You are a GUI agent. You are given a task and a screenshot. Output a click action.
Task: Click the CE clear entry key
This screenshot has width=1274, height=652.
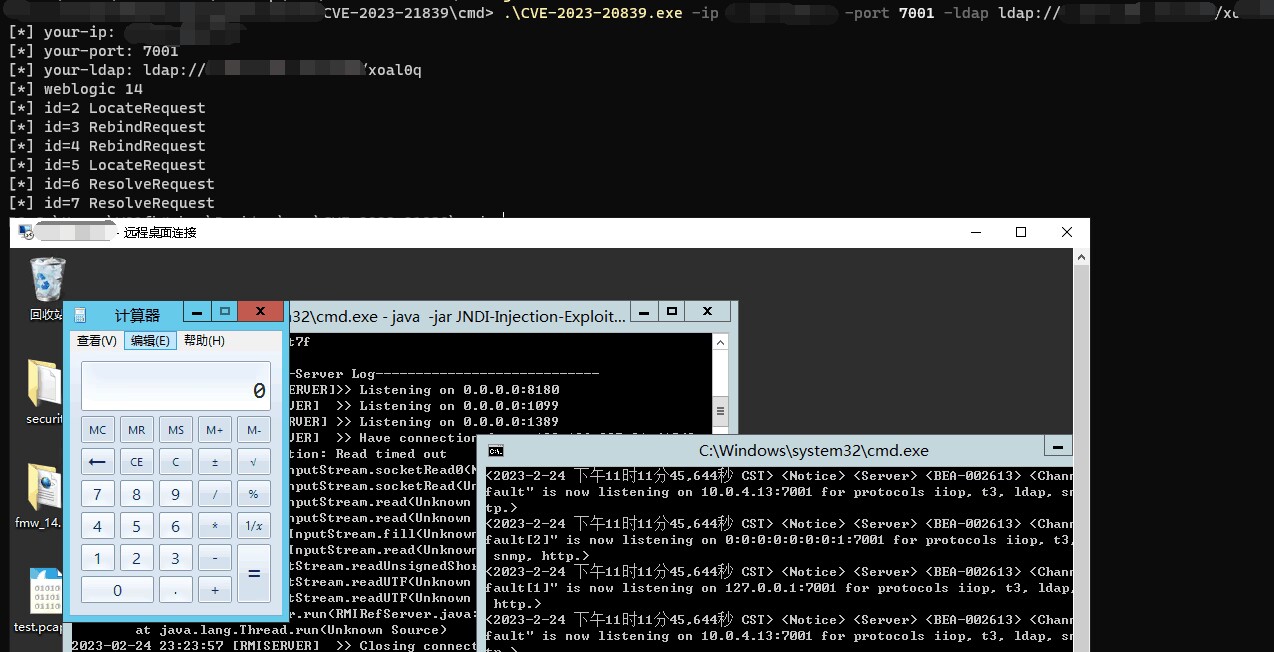(137, 462)
